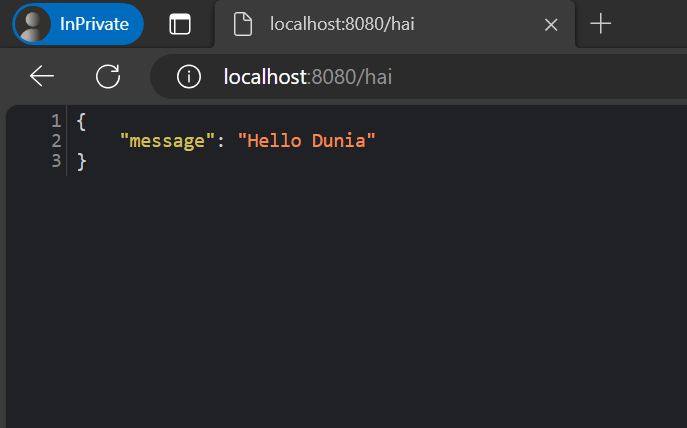Screen dimensions: 687x428
Task: Close the localhost:8080/hai tab
Action: click(551, 25)
